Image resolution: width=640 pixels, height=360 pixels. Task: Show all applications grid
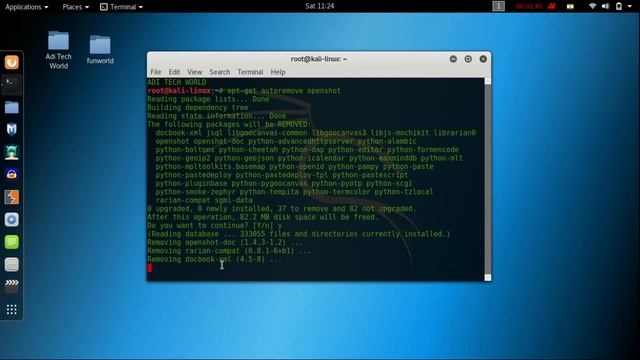(11, 309)
